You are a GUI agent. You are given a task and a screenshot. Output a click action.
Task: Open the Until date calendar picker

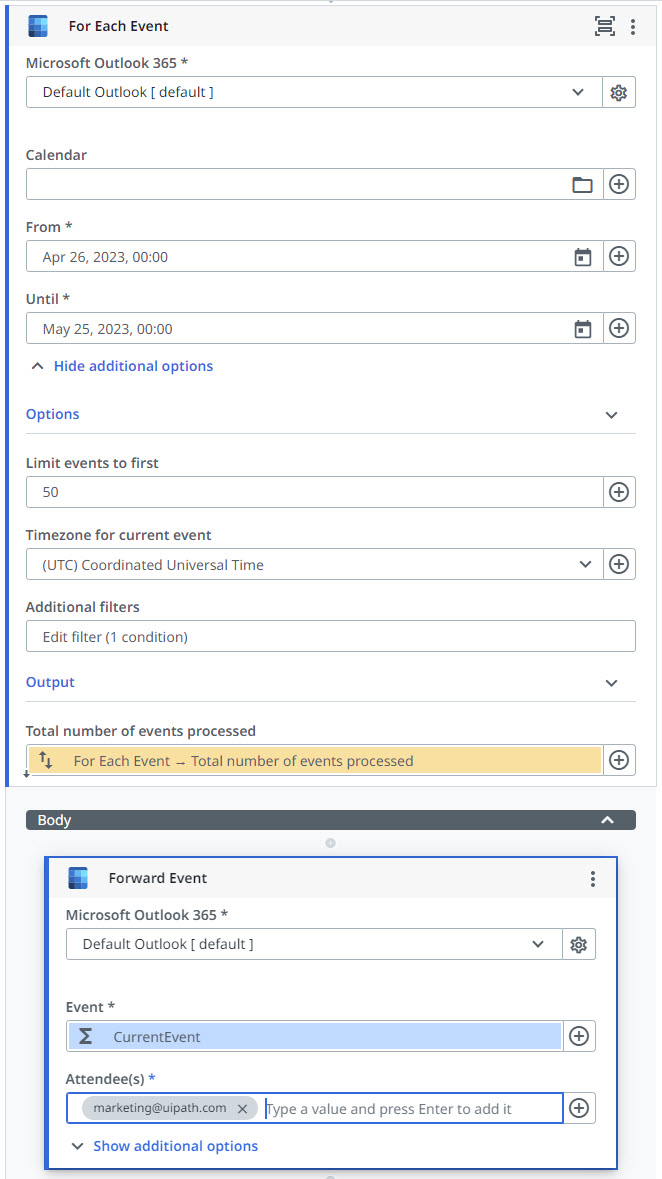[x=582, y=329]
